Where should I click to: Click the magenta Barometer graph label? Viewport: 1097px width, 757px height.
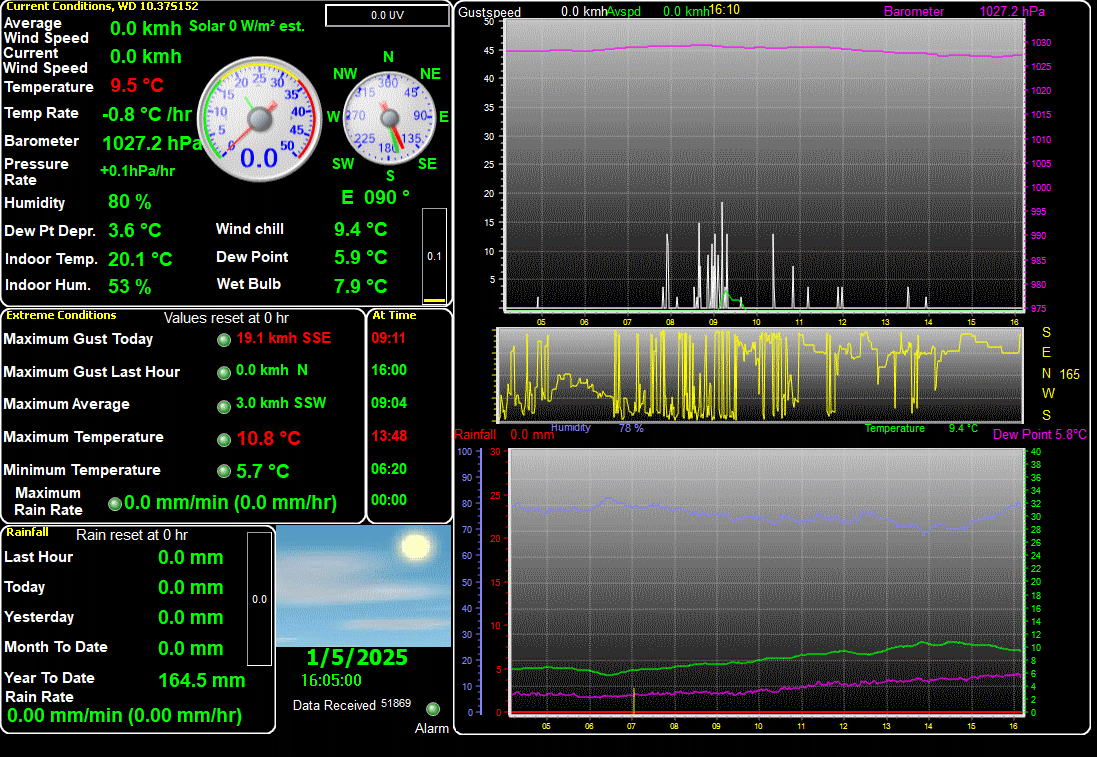pyautogui.click(x=914, y=12)
